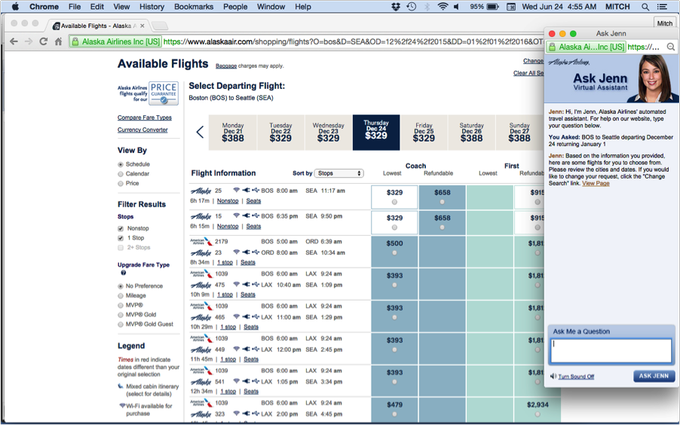Image resolution: width=680 pixels, height=425 pixels.
Task: Select Friday Dec 25 $329 date tab
Action: pyautogui.click(x=424, y=132)
